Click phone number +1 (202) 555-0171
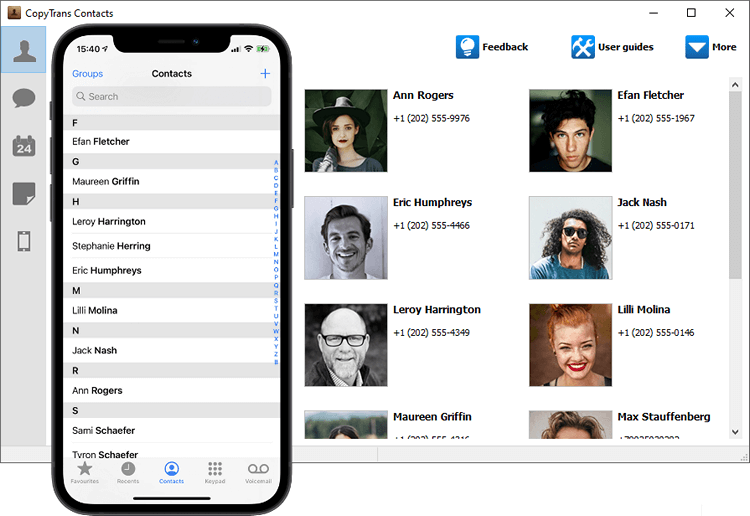 tap(656, 225)
